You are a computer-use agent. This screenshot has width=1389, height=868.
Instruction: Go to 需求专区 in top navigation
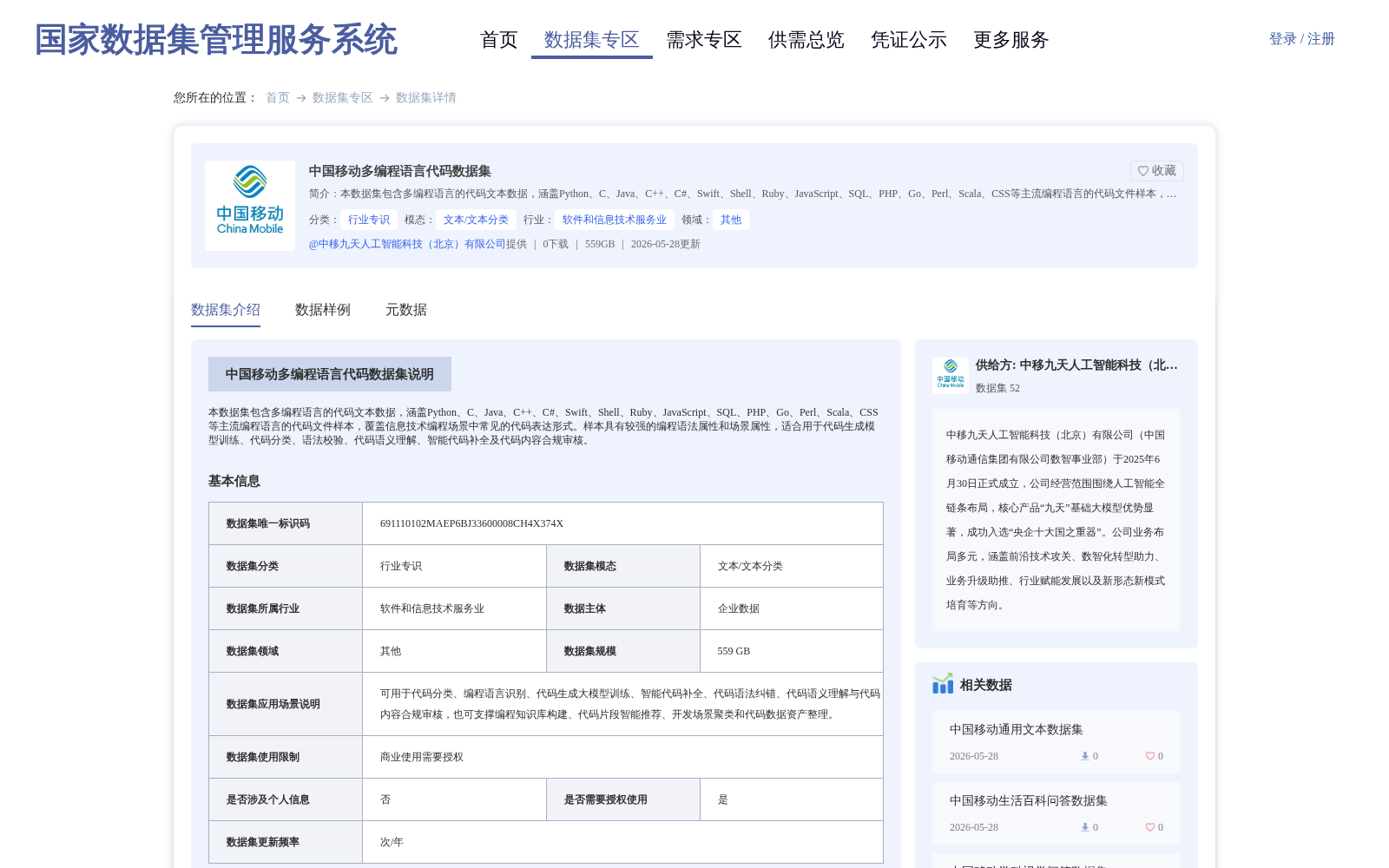[x=704, y=40]
